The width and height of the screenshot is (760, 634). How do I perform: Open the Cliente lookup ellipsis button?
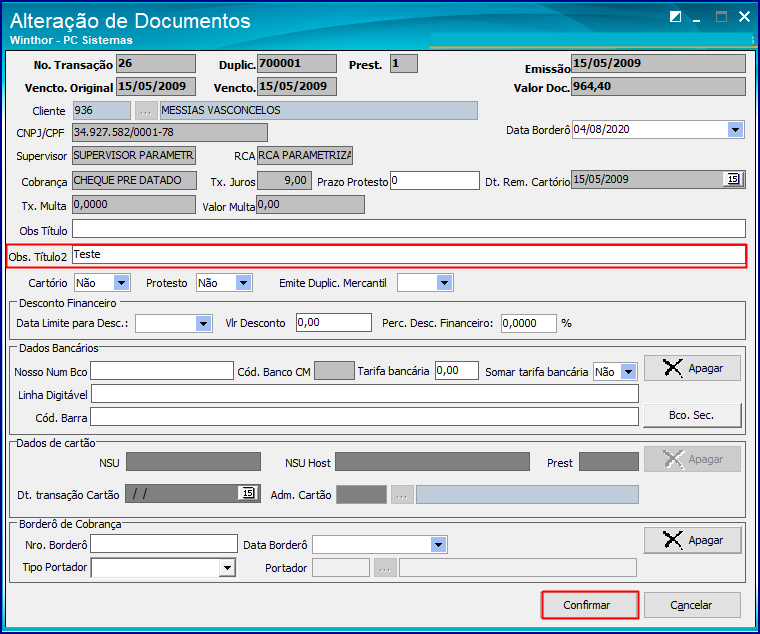145,111
